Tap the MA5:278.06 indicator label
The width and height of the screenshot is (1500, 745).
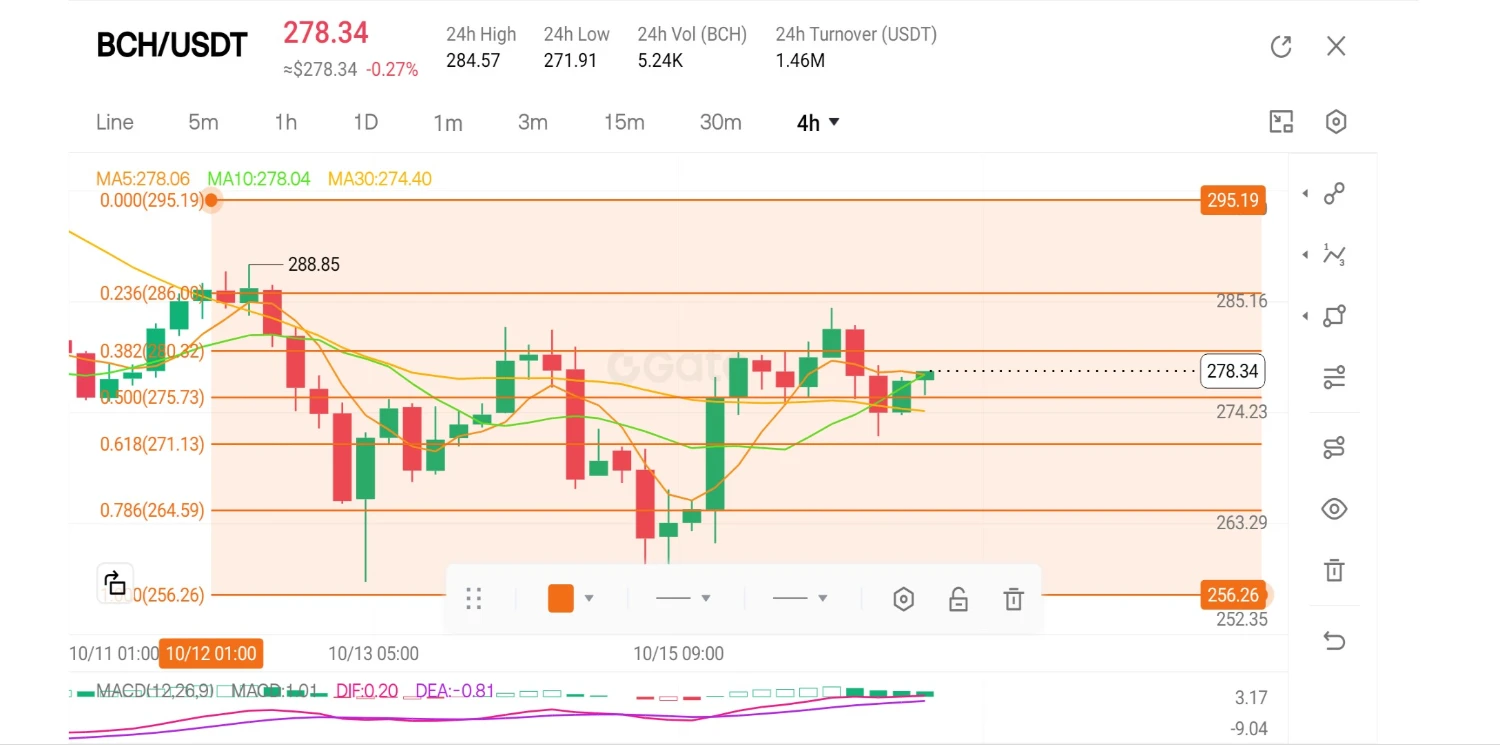pos(143,179)
